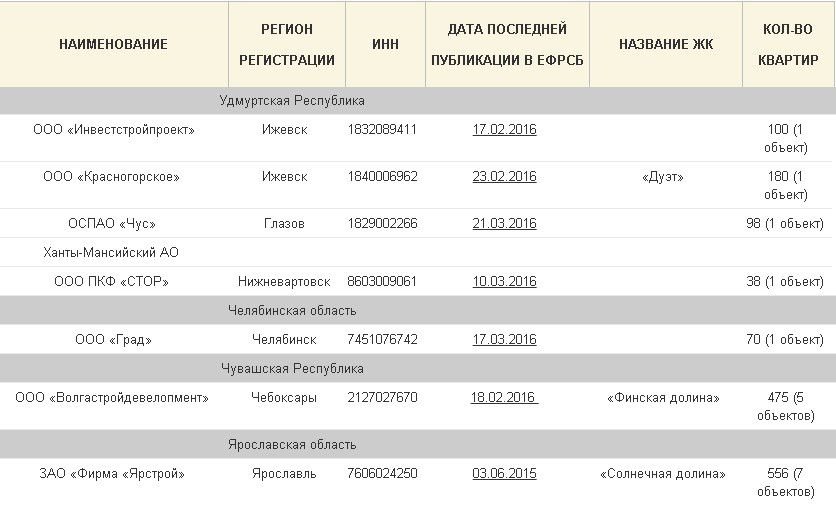Open the 10.03.2016 publication date link

(x=504, y=282)
